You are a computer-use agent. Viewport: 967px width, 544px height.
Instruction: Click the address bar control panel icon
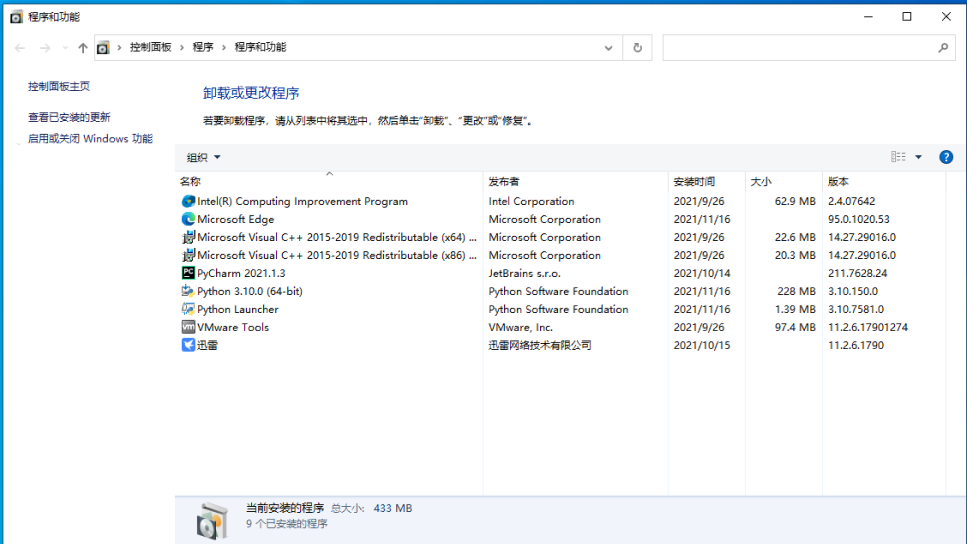[x=103, y=47]
